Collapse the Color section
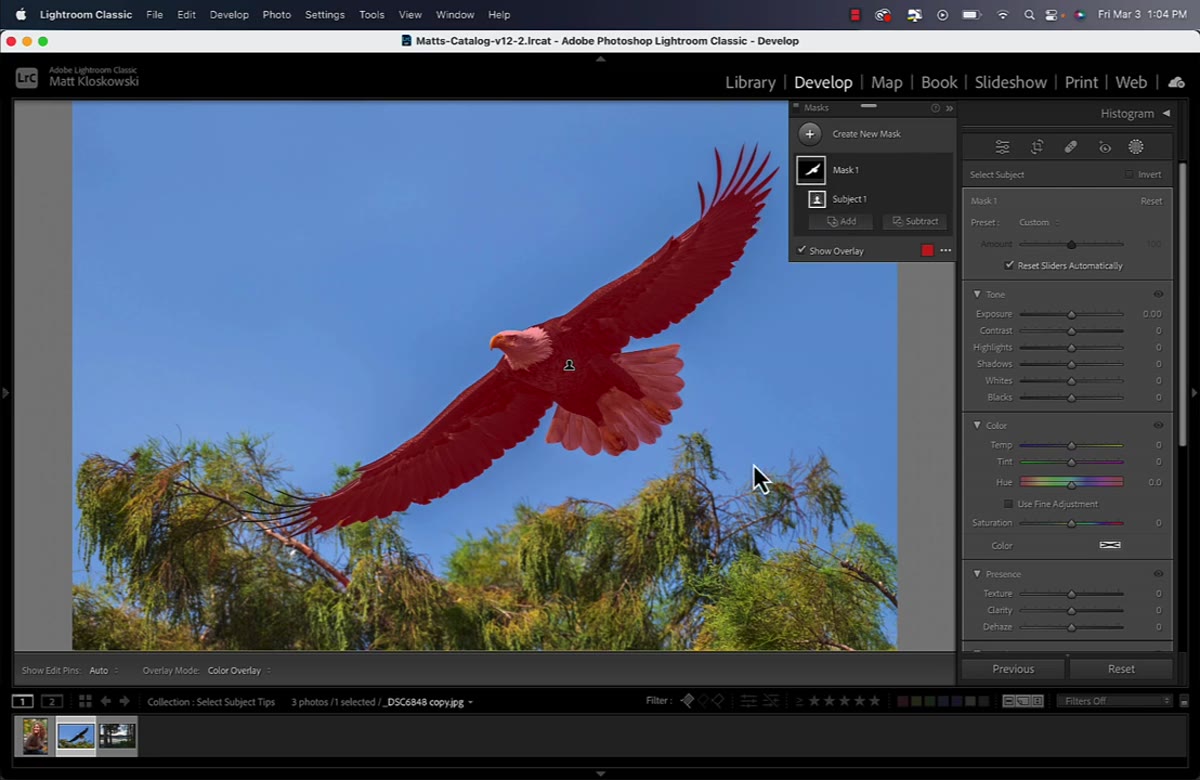 (x=977, y=425)
